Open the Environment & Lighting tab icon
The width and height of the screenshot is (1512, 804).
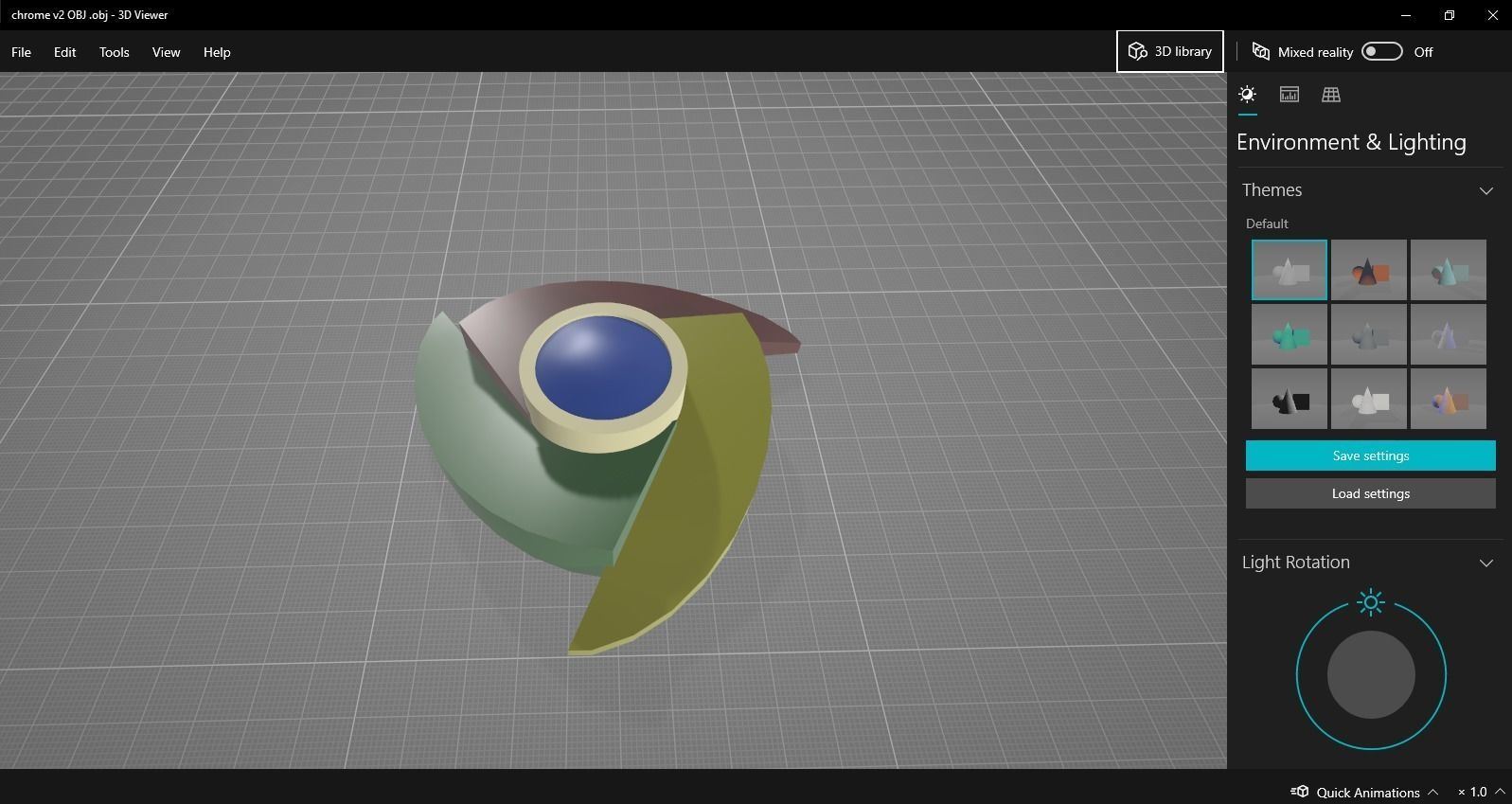(x=1248, y=95)
